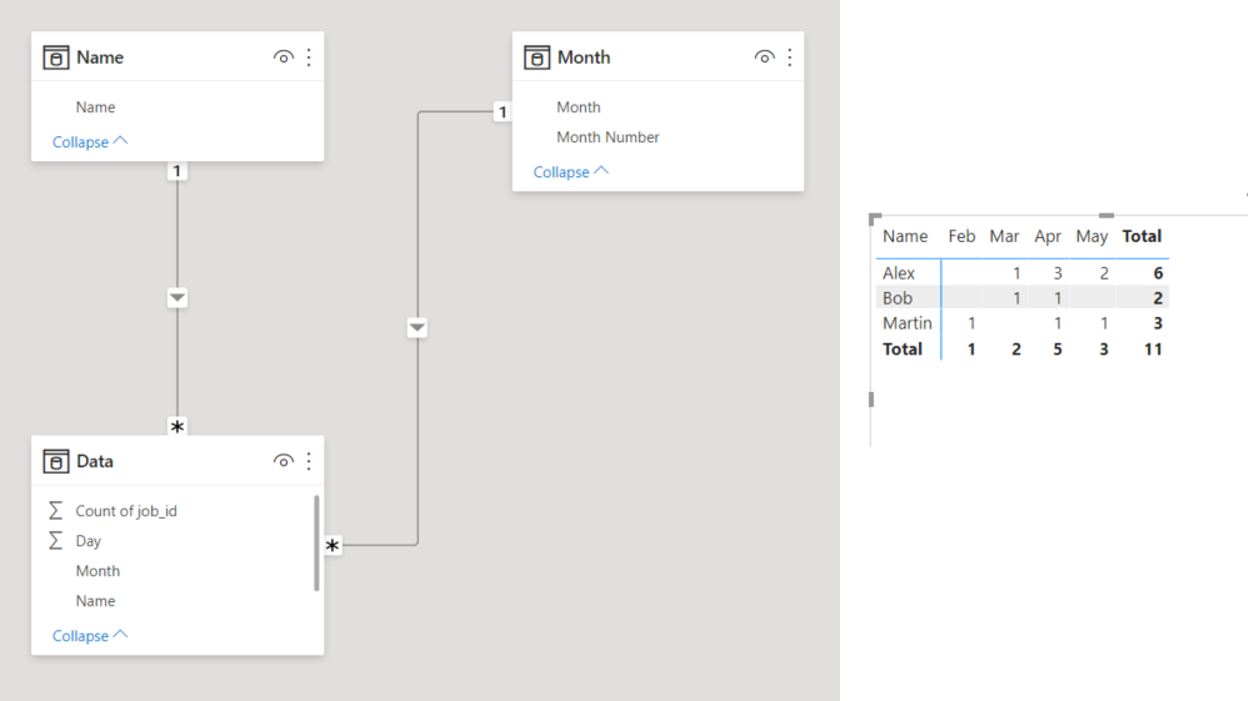This screenshot has width=1248, height=701.
Task: Select Day field in Data table
Action: coord(88,541)
